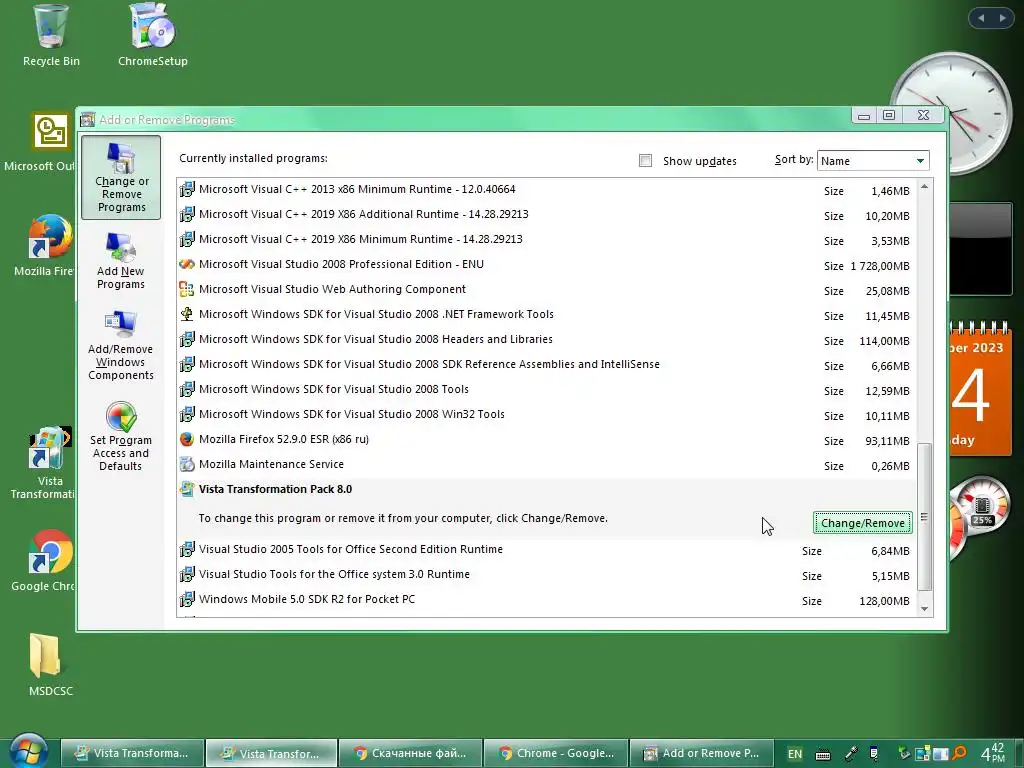
Task: Click sidebar previous gadget page arrow
Action: pos(980,18)
